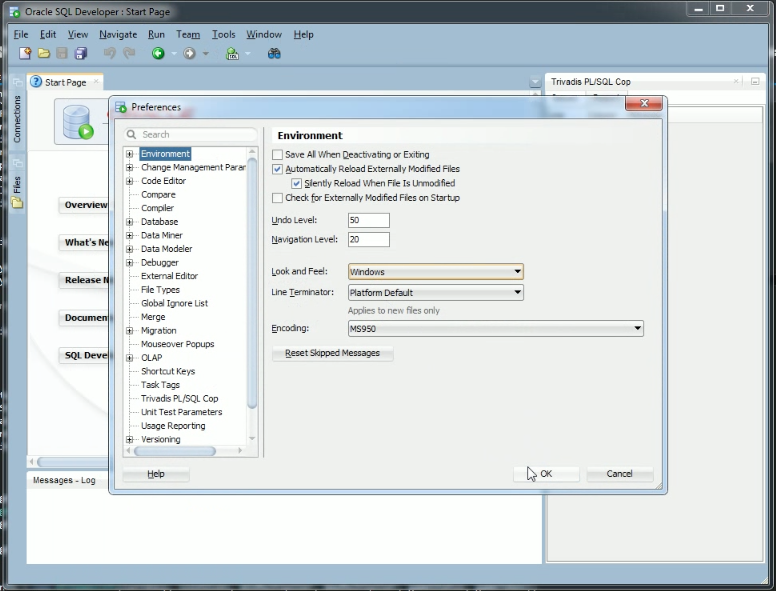Click the Start Page help icon on tab
Screen dimensions: 776x591
click(x=36, y=82)
